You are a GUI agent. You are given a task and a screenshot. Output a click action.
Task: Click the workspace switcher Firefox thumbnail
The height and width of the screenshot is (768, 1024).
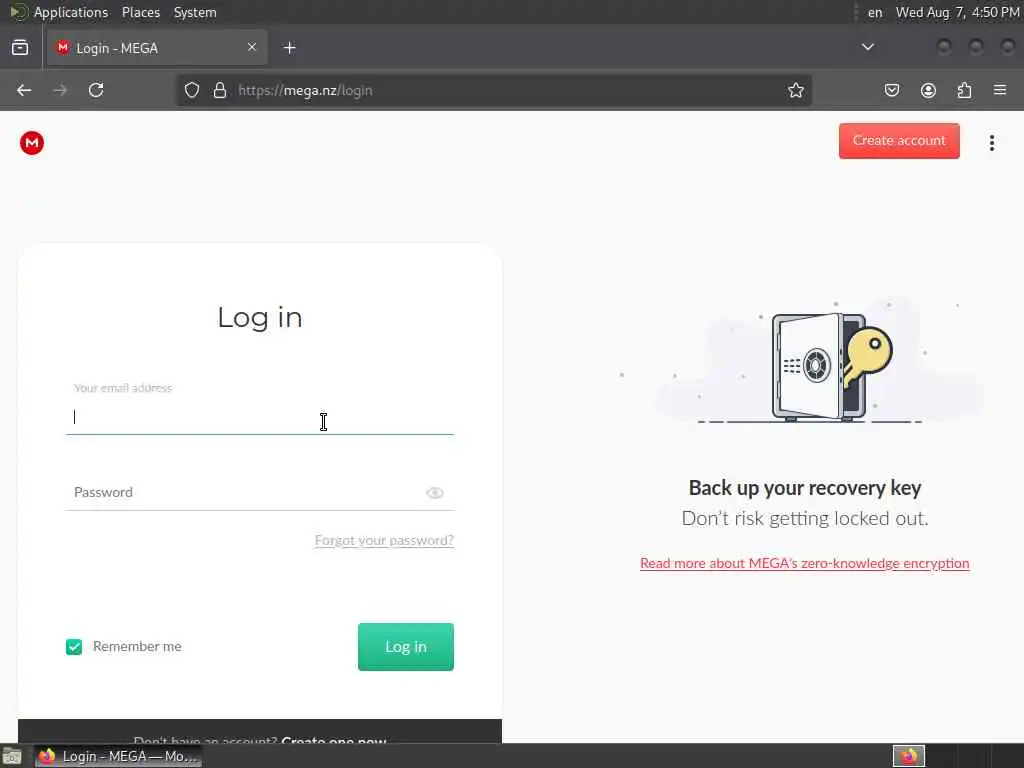click(909, 756)
